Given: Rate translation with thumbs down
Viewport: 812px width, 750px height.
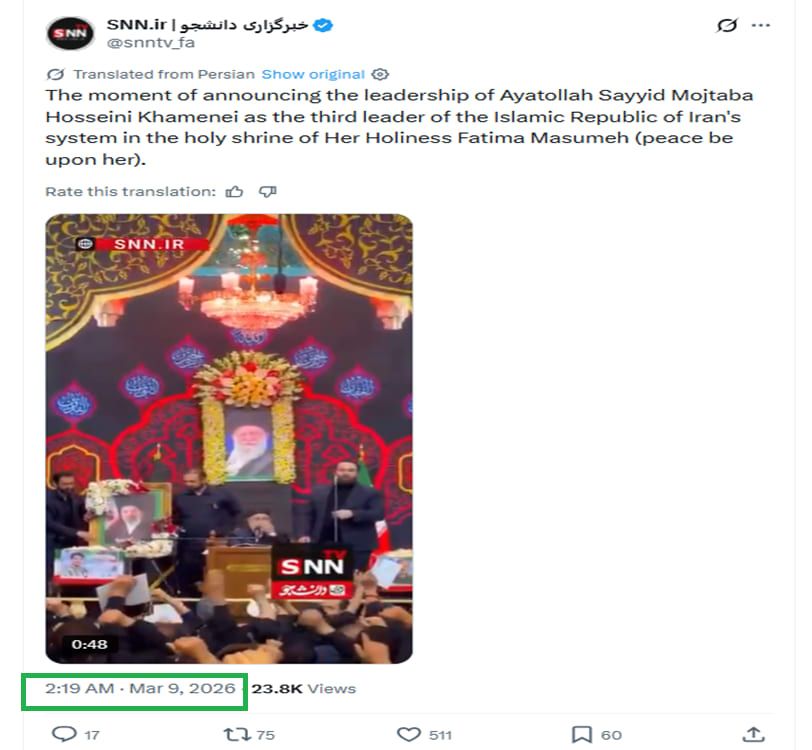Looking at the screenshot, I should point(267,192).
